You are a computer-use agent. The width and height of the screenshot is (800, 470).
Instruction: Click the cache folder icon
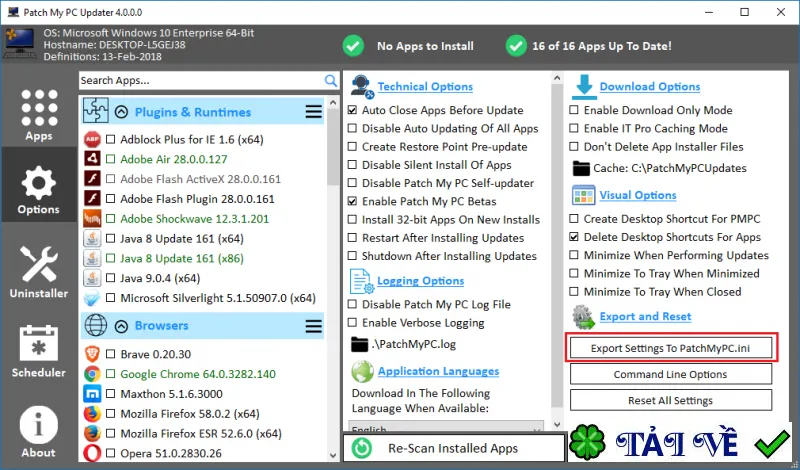[x=581, y=168]
